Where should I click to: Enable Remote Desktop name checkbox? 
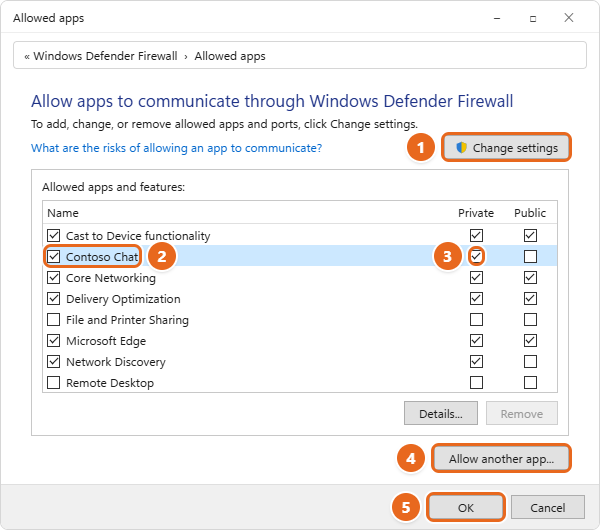54,383
